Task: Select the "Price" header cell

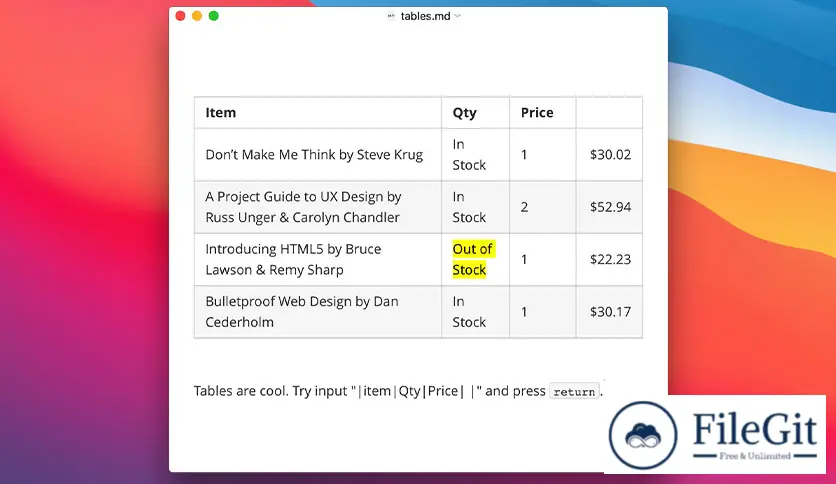Action: (x=542, y=112)
